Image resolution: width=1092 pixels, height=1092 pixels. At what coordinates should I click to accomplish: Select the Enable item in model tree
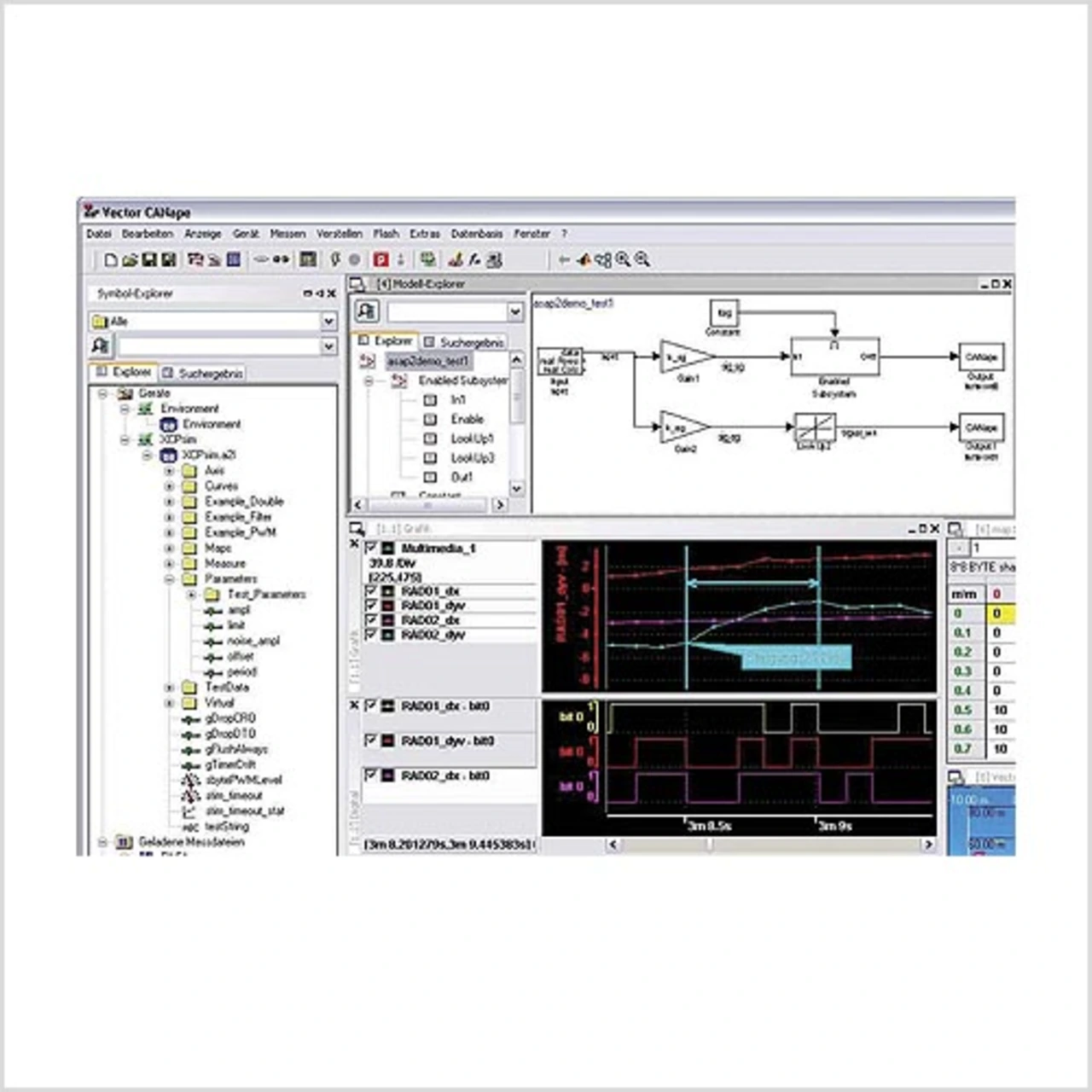(467, 419)
